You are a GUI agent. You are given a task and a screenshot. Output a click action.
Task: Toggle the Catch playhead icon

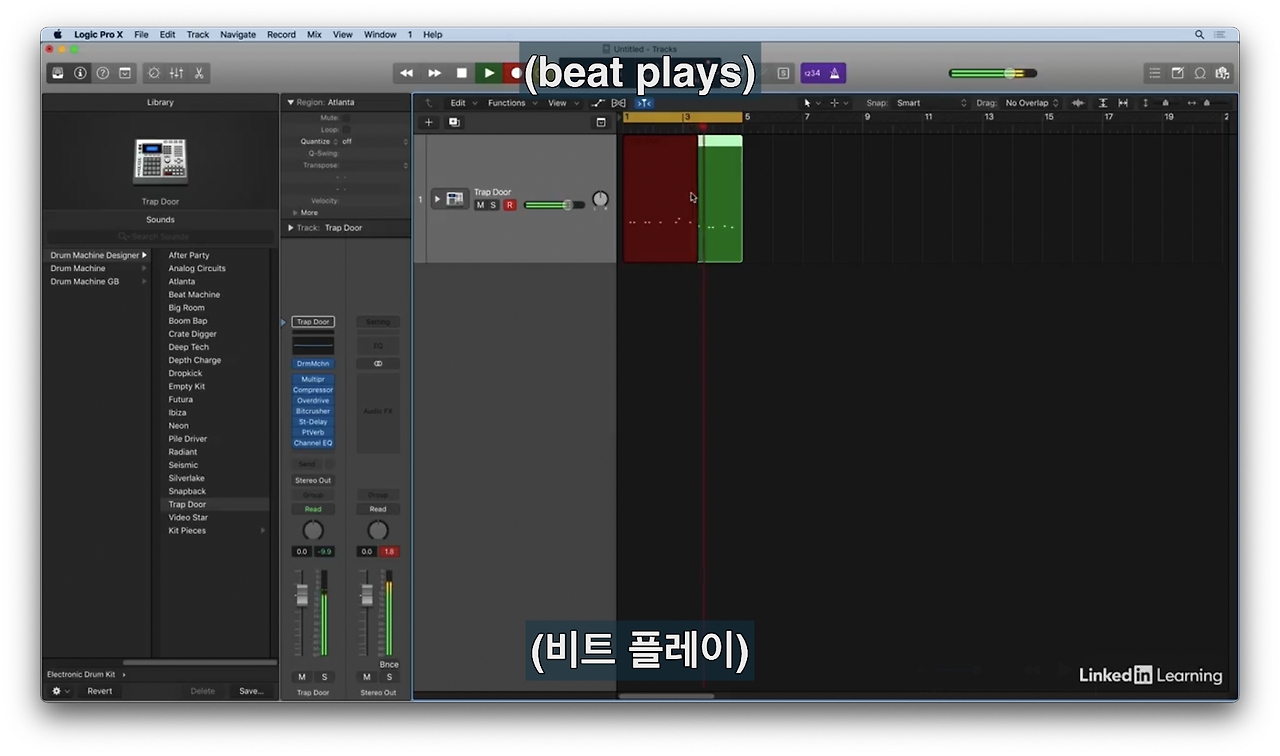(644, 103)
